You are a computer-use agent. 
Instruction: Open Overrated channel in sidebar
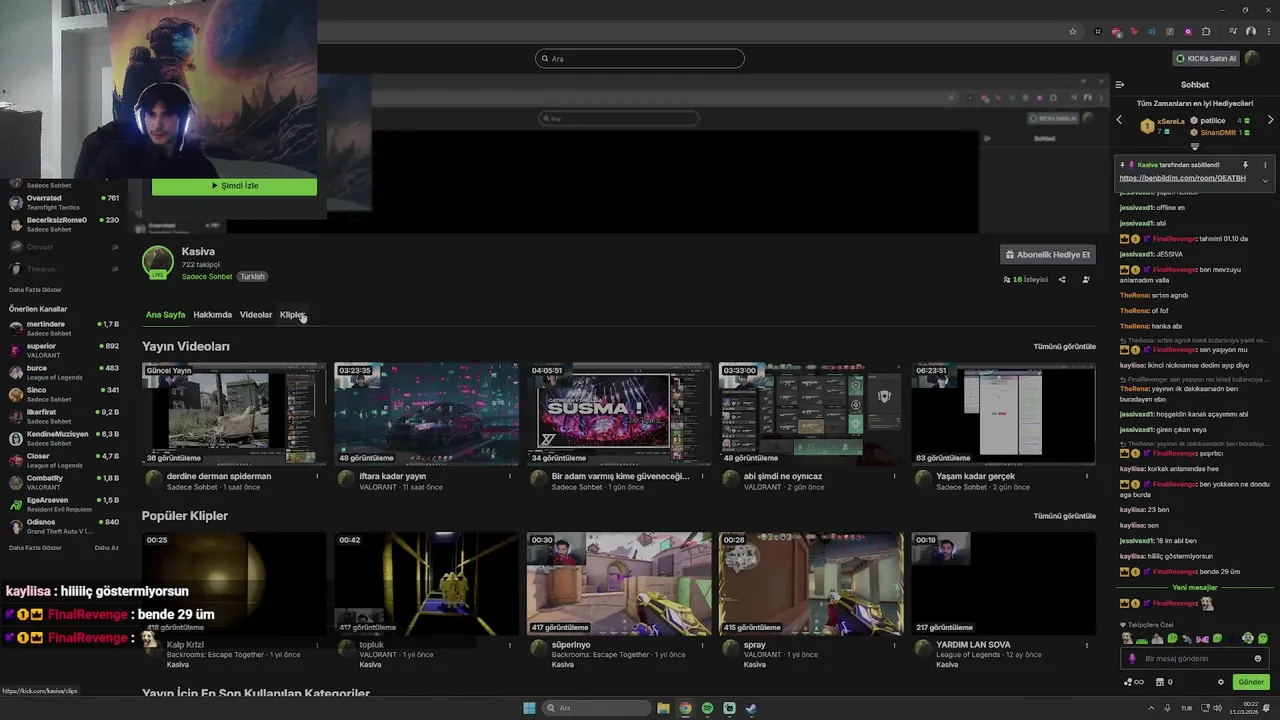(62, 202)
